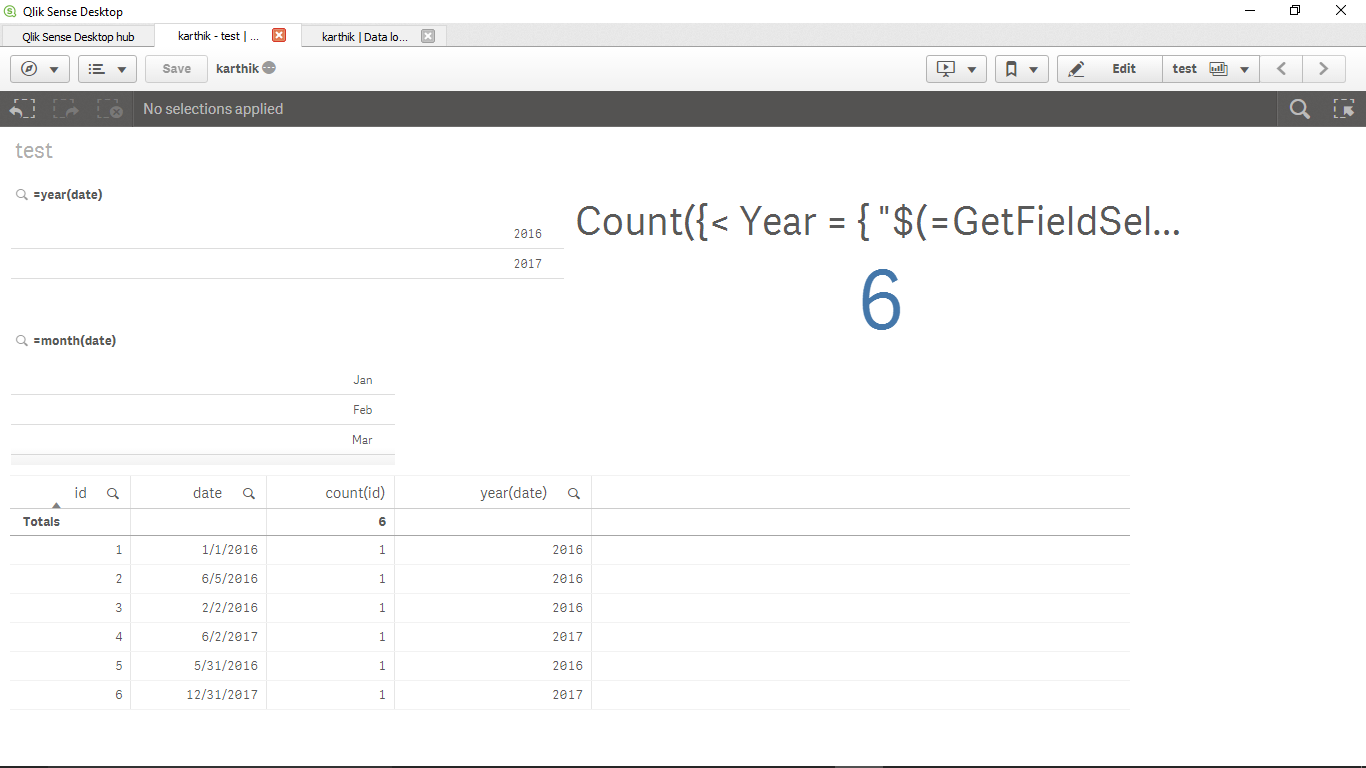The height and width of the screenshot is (768, 1366).
Task: Sort table by date column header
Action: click(x=208, y=493)
